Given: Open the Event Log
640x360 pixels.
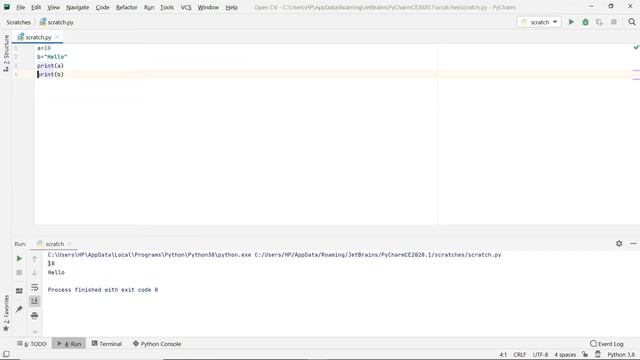Looking at the screenshot, I should point(607,344).
